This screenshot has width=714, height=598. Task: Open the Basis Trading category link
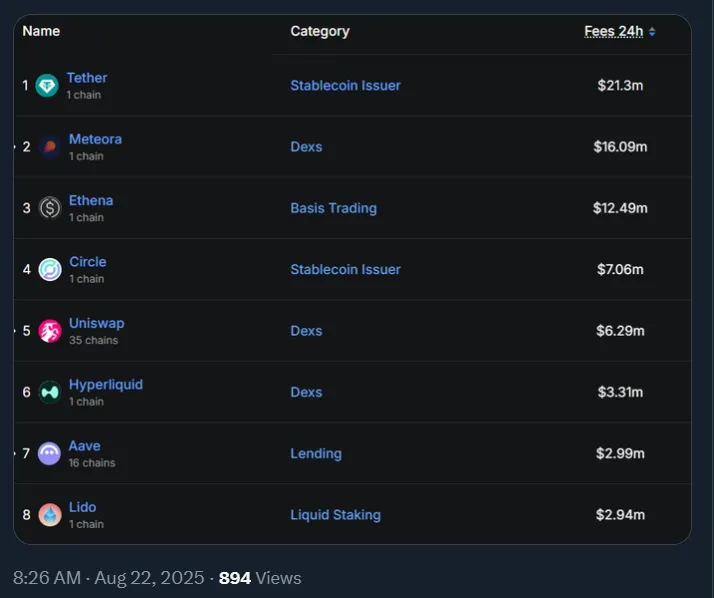[333, 208]
